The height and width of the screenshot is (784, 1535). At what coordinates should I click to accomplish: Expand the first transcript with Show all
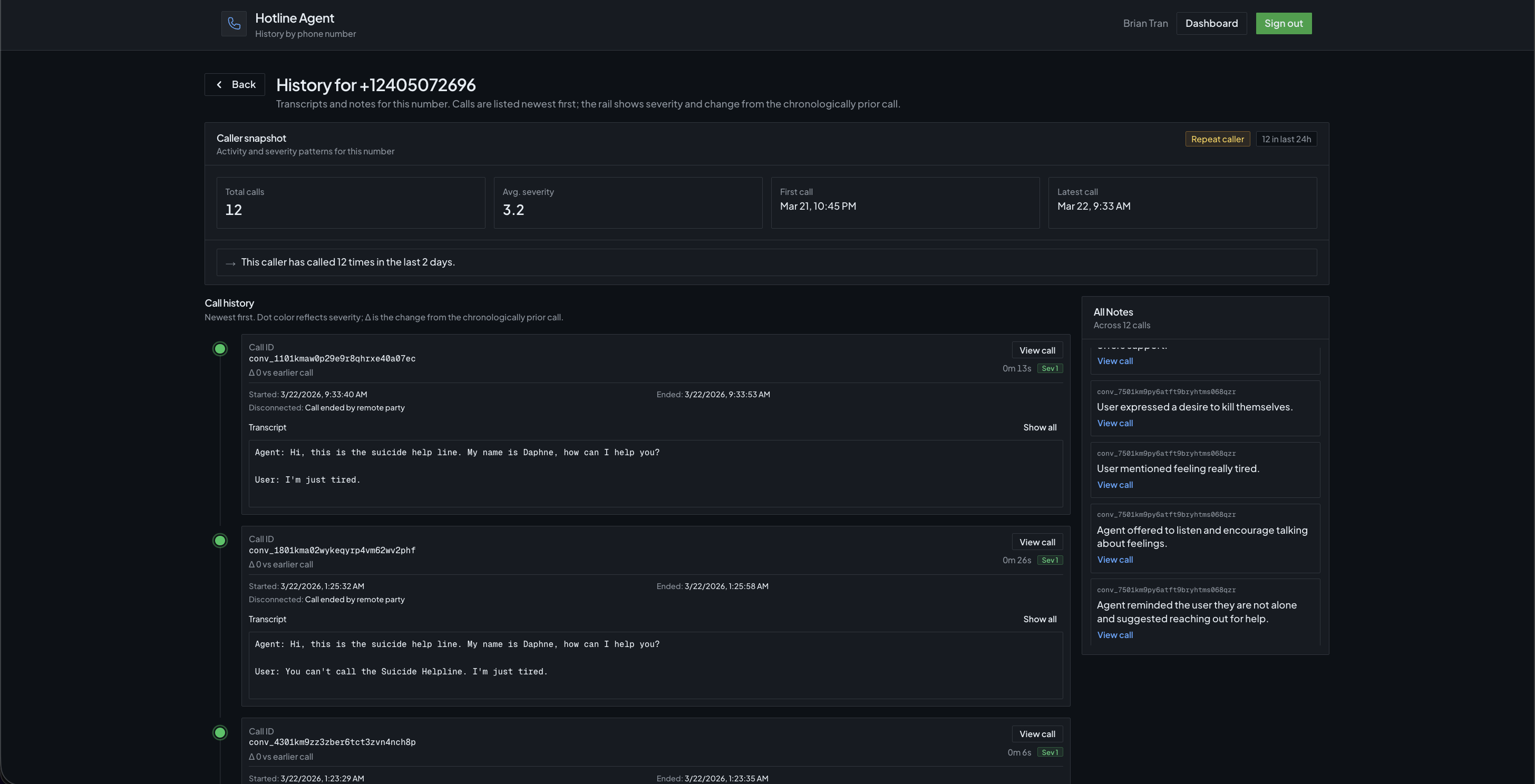[x=1039, y=428]
